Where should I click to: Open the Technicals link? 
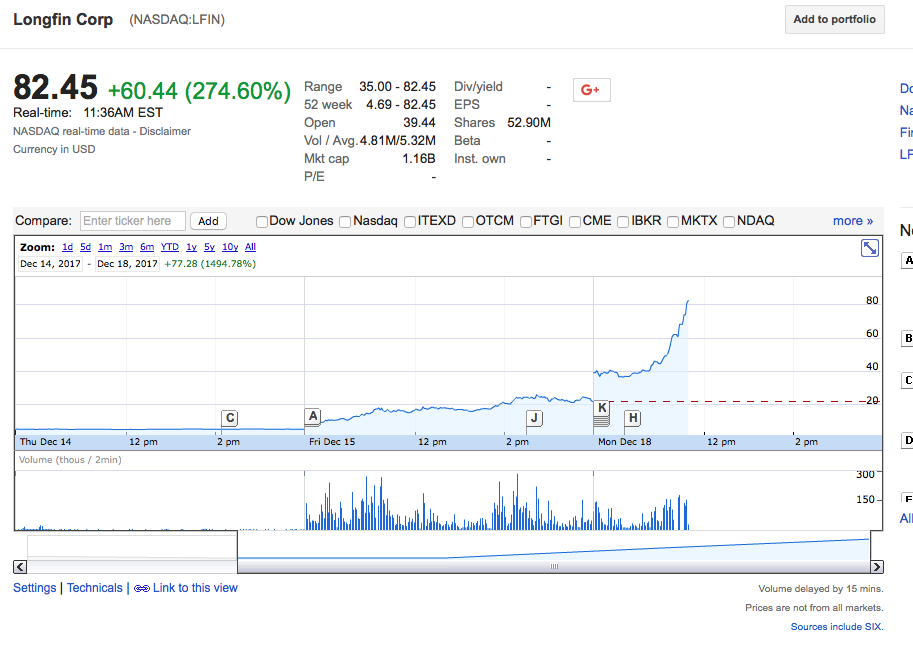click(95, 588)
